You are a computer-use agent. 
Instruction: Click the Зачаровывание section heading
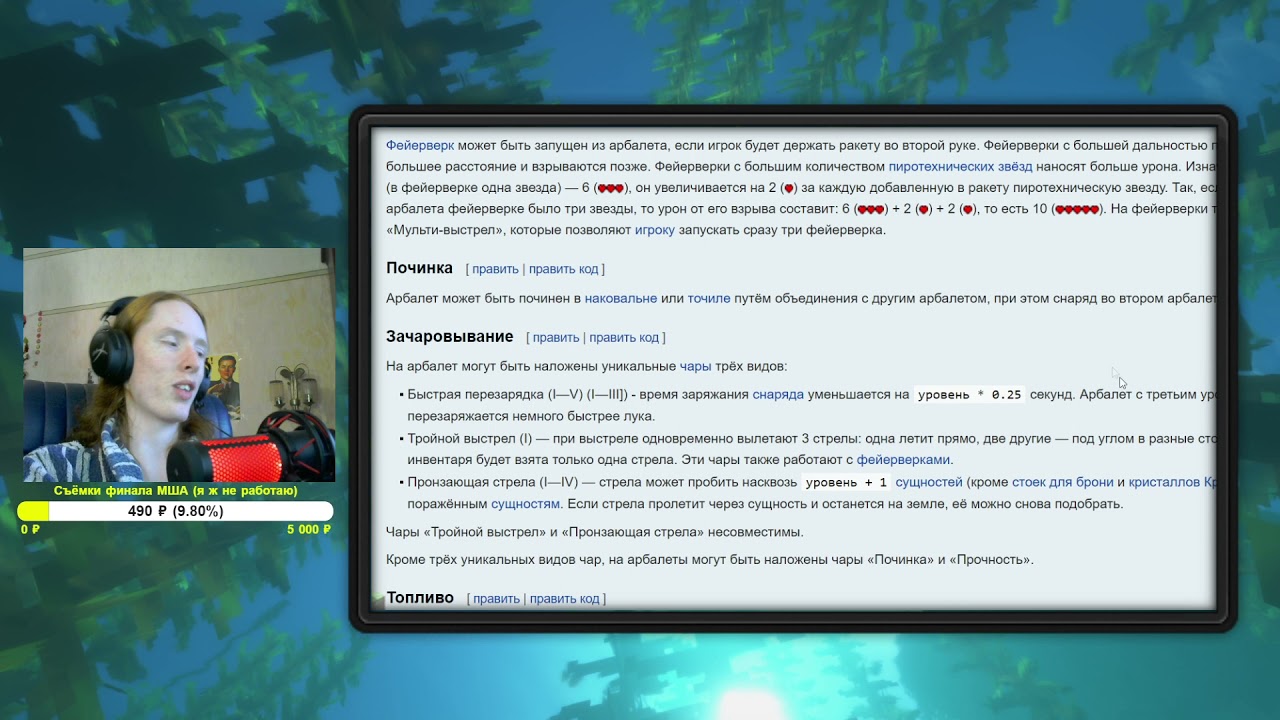(x=450, y=337)
